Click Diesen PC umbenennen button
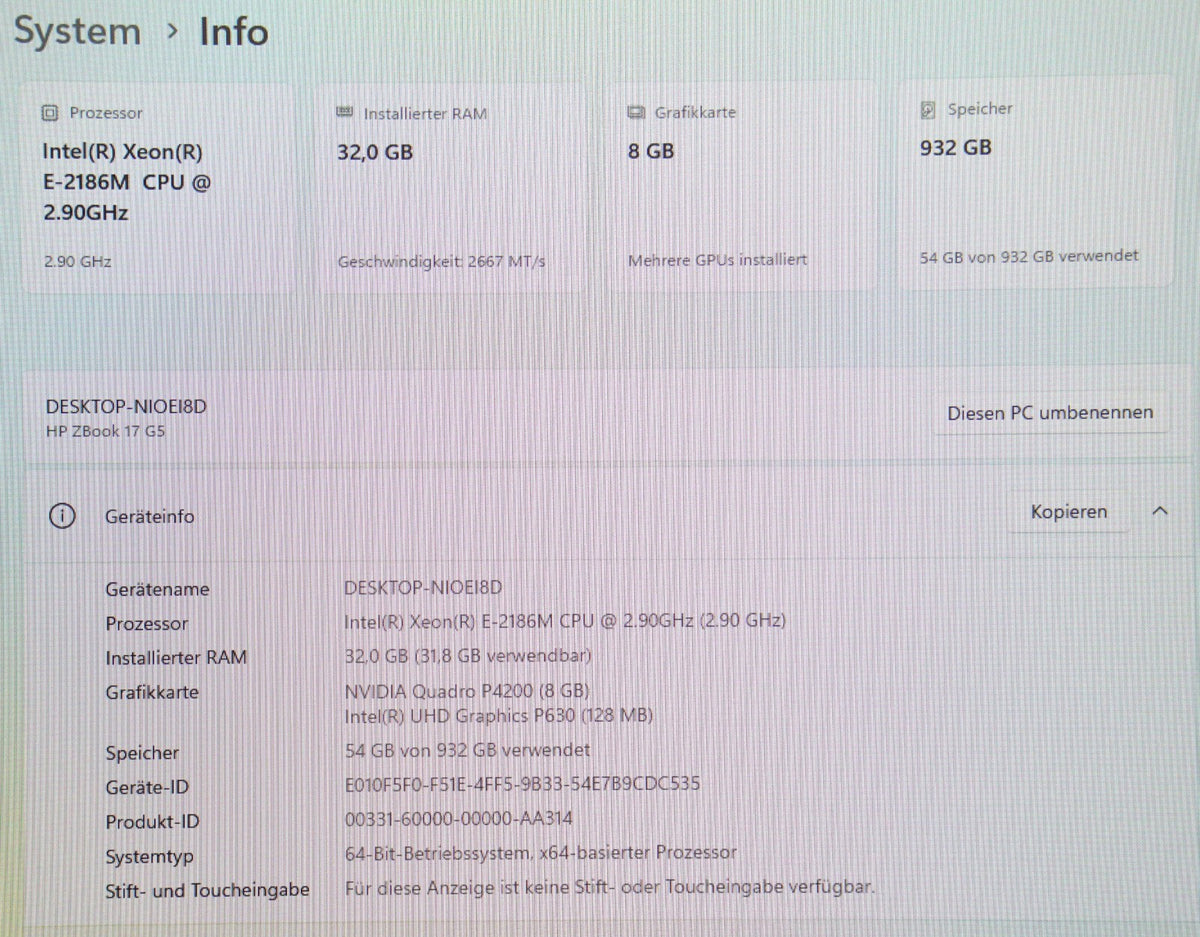Screen dimensions: 1200x937 click(1050, 413)
